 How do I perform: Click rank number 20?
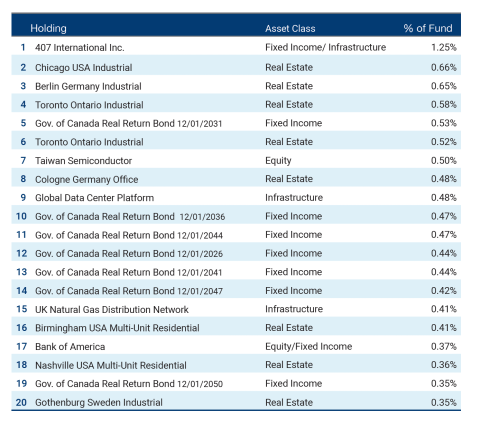(x=21, y=402)
